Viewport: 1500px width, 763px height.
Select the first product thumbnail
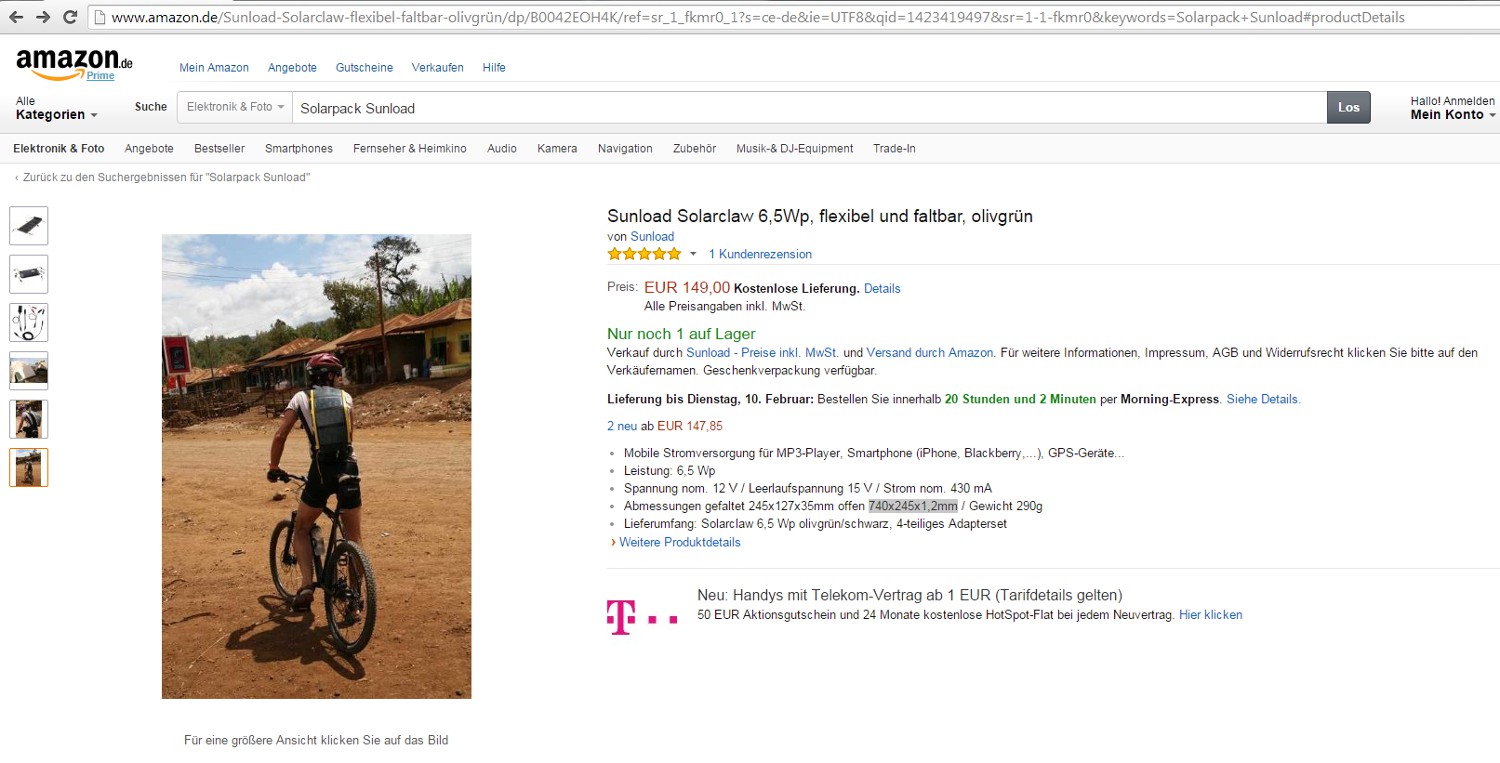29,226
